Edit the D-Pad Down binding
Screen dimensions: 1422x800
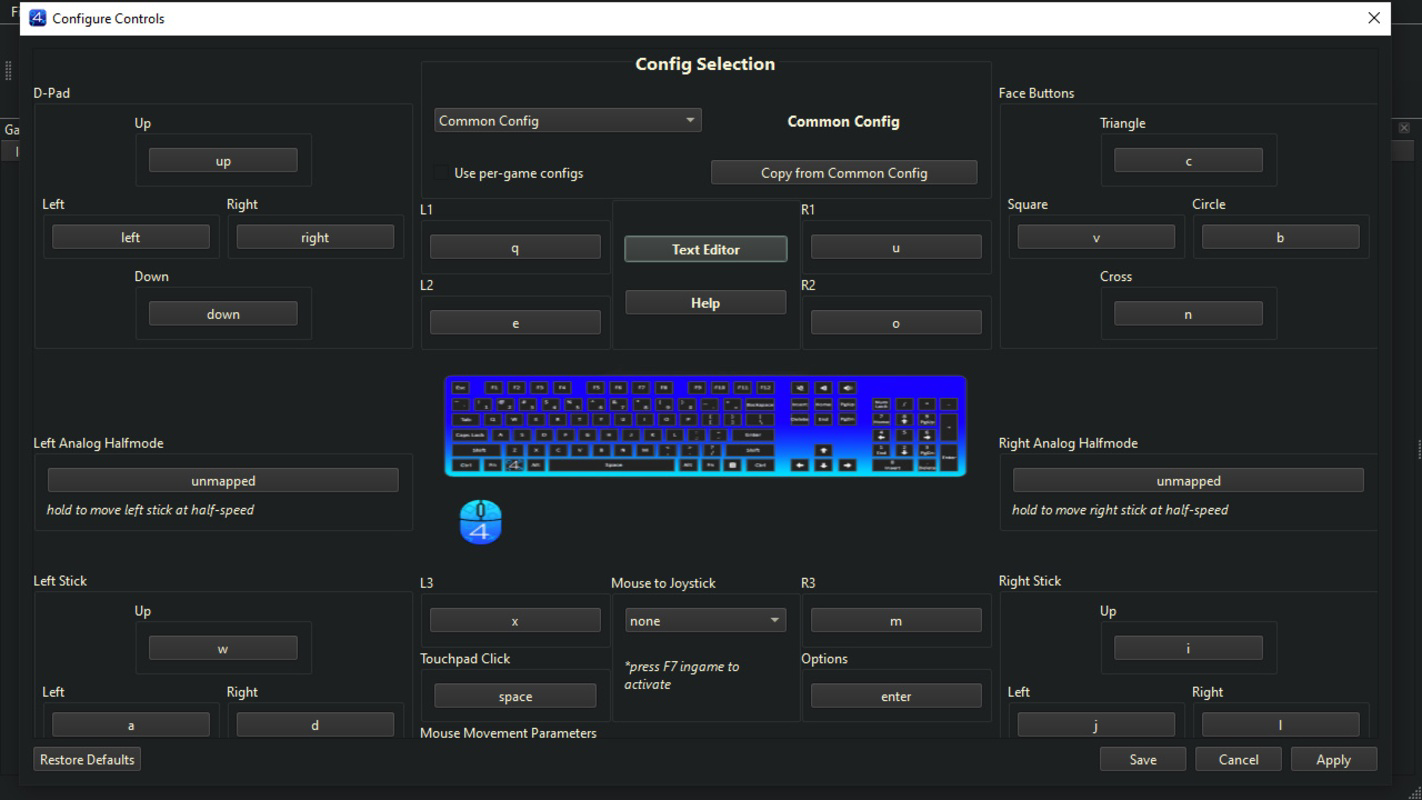[x=223, y=314]
